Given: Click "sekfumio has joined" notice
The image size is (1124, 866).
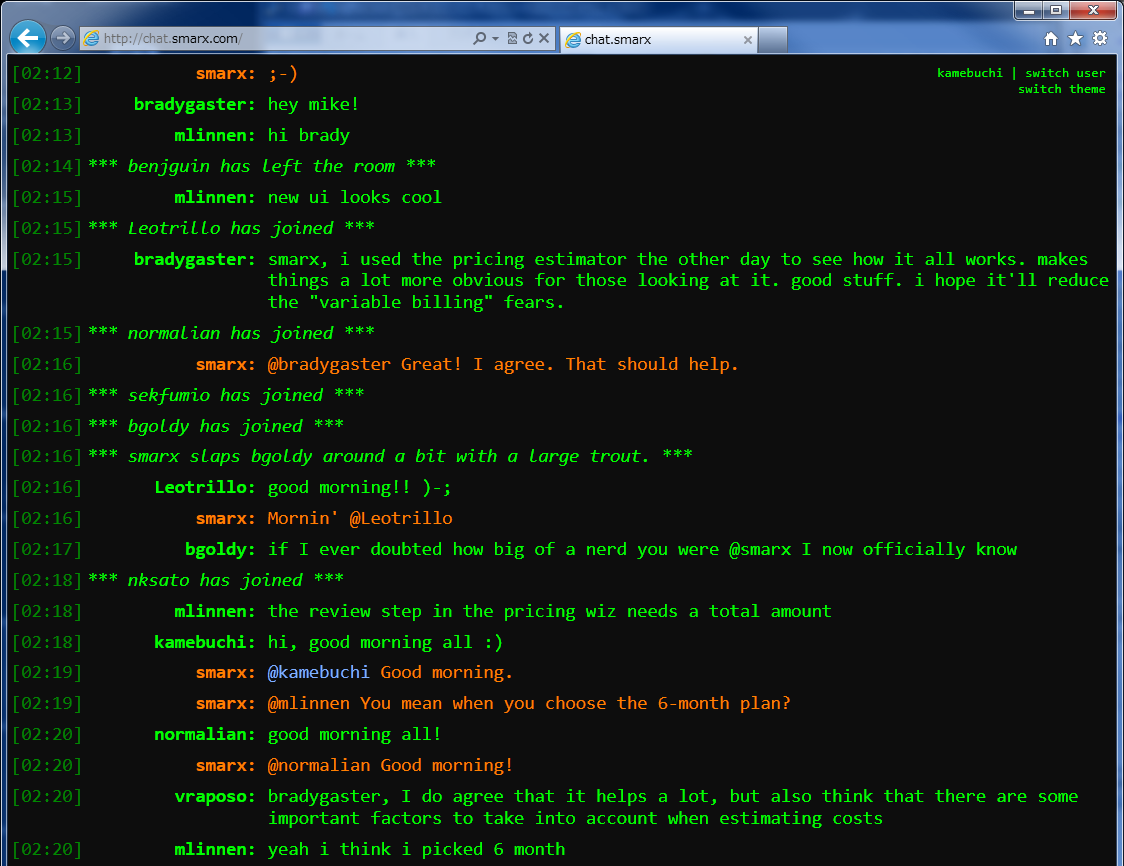Looking at the screenshot, I should [226, 395].
